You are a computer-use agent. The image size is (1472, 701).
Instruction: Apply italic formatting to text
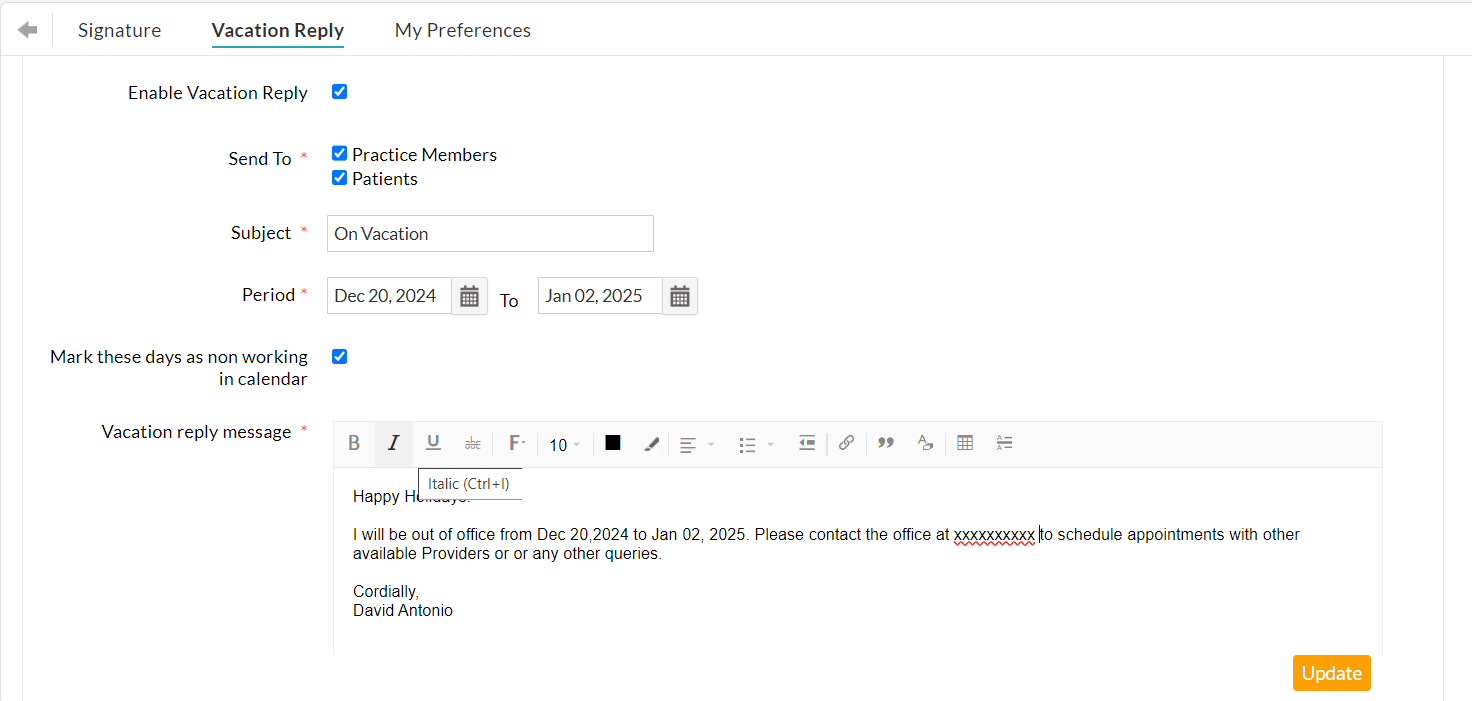(394, 443)
